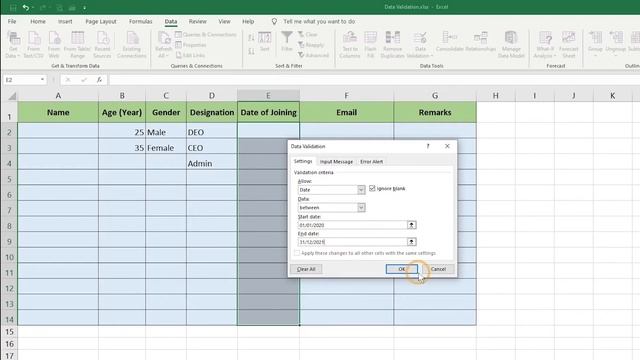
Task: Switch to the Formulas ribbon tab
Action: [140, 21]
